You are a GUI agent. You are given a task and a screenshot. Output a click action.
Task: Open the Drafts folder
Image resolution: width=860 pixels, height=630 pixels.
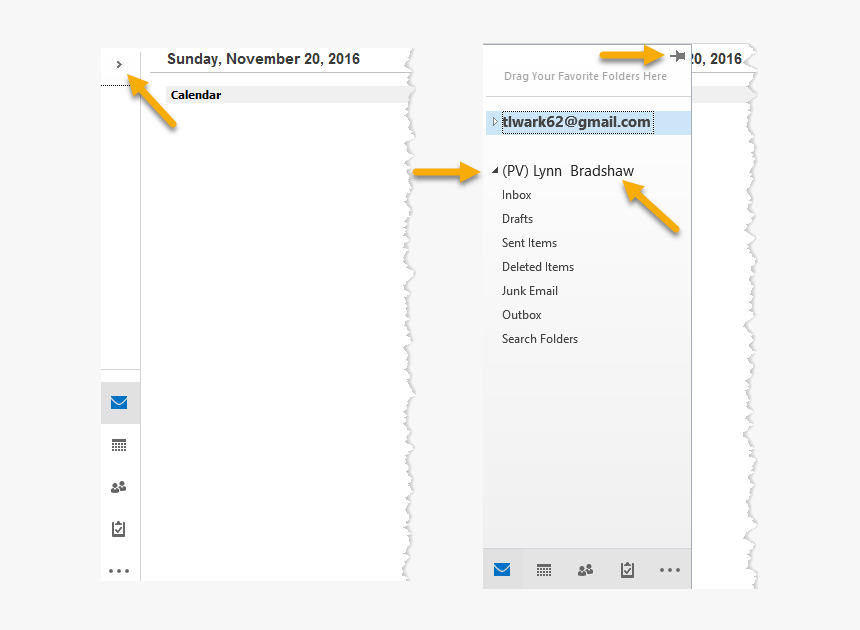(x=517, y=219)
